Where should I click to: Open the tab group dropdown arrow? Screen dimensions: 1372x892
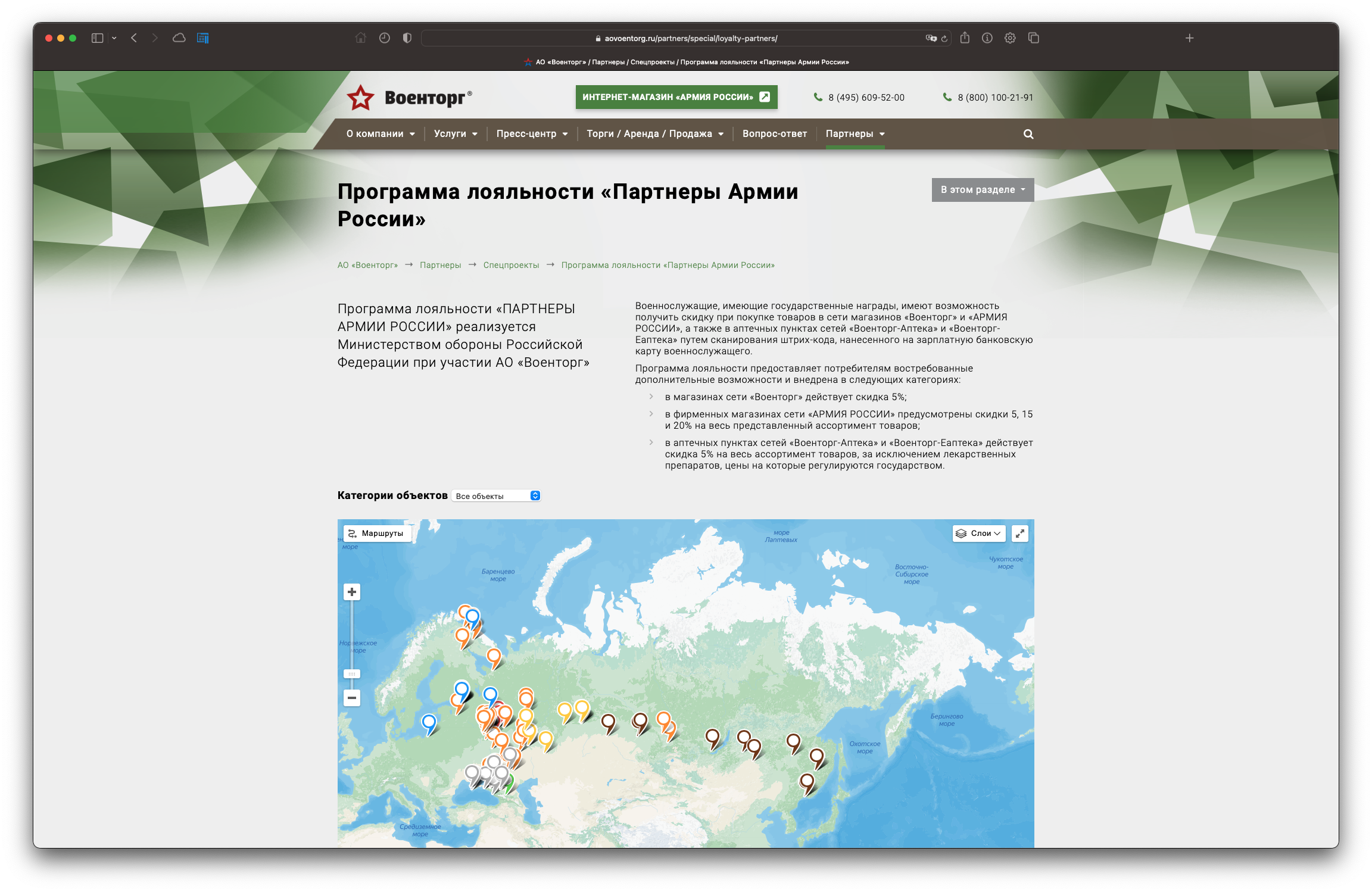114,38
